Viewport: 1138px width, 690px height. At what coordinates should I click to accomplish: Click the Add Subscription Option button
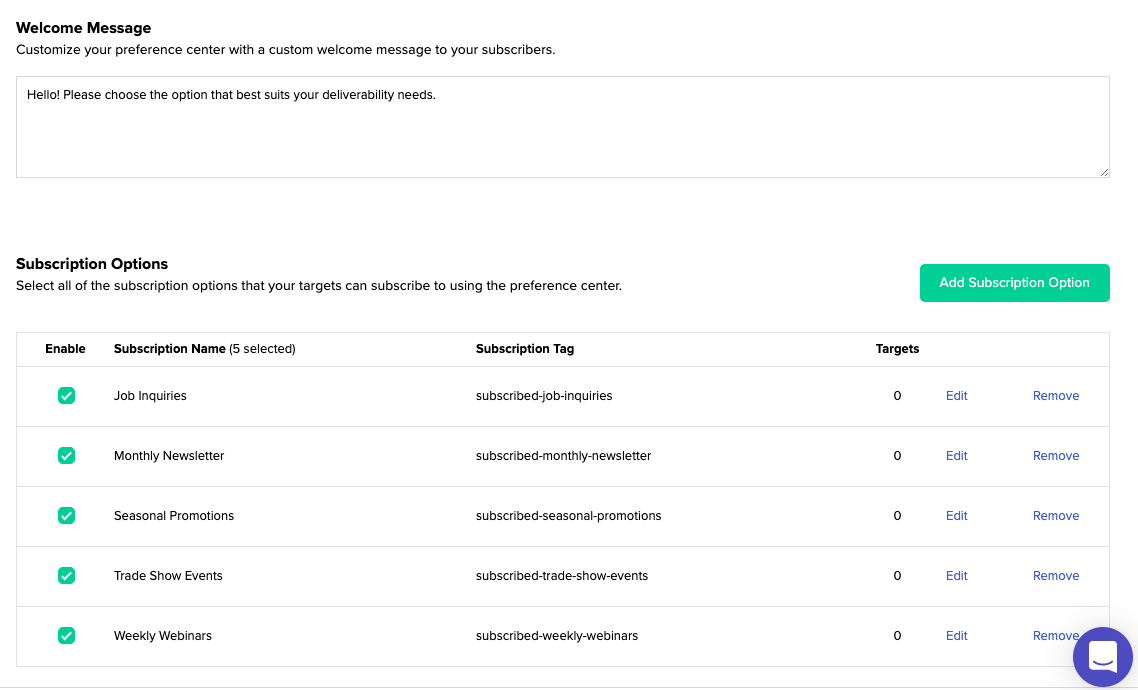pyautogui.click(x=1015, y=283)
